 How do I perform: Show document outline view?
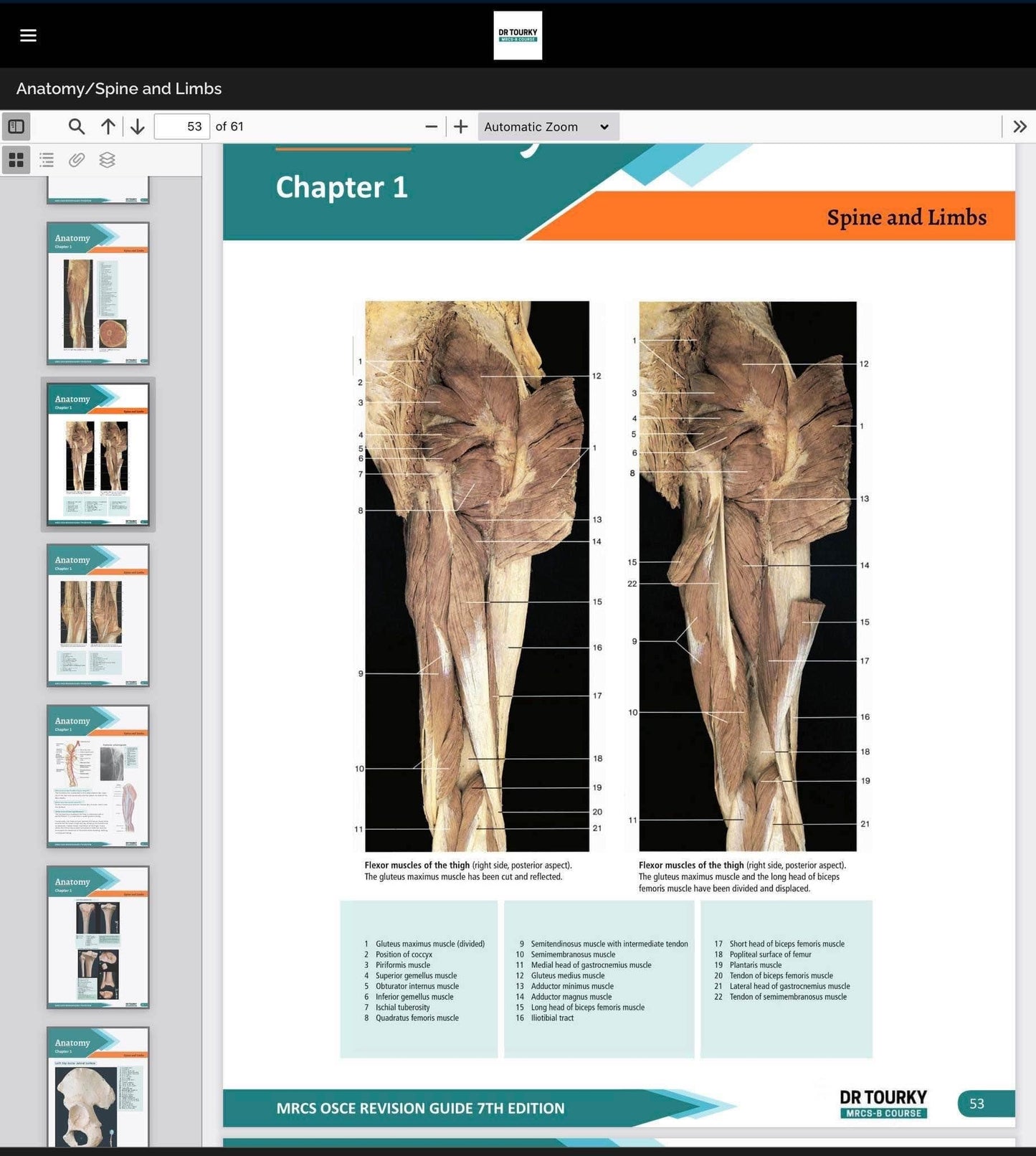(47, 160)
